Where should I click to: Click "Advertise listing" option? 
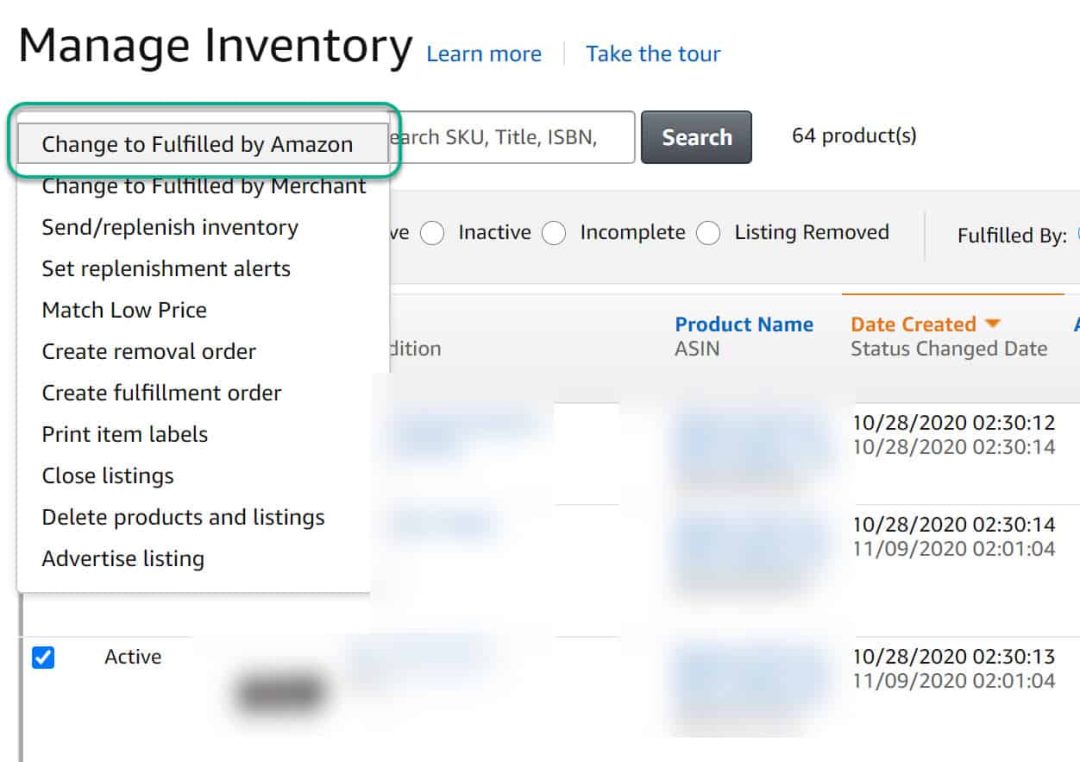tap(122, 558)
